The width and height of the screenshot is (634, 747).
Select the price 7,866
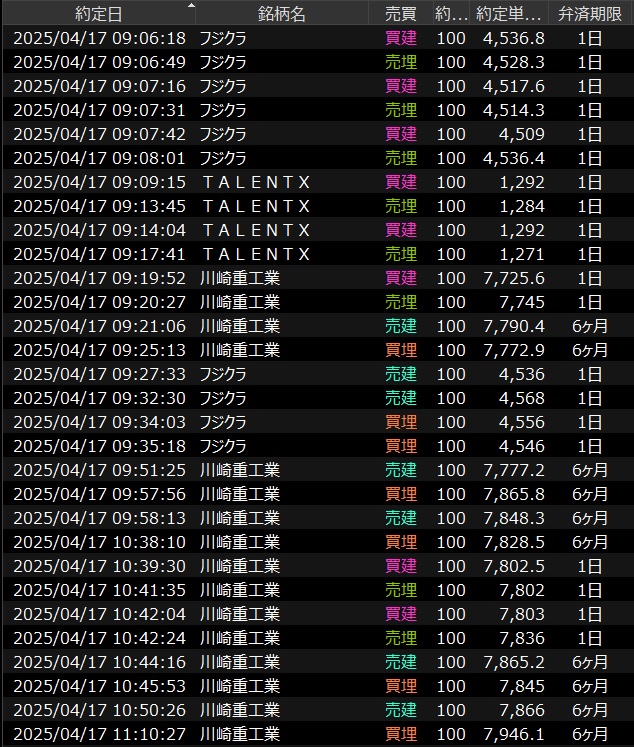(522, 710)
